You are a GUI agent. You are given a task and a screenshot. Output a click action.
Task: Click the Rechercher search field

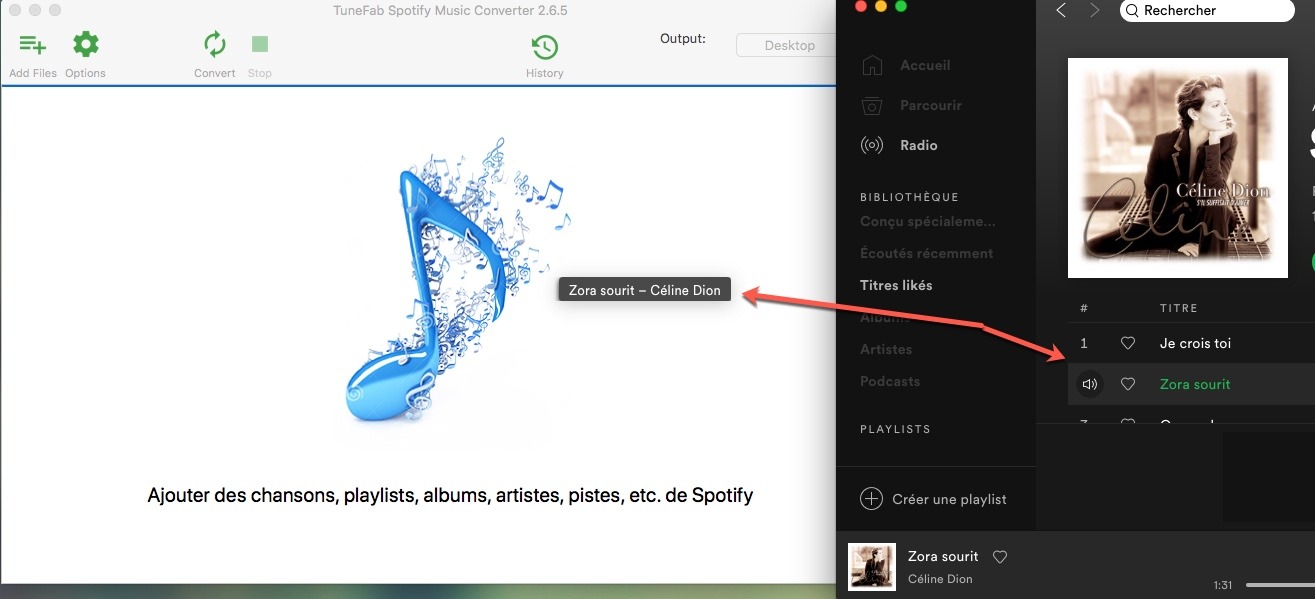pyautogui.click(x=1205, y=10)
